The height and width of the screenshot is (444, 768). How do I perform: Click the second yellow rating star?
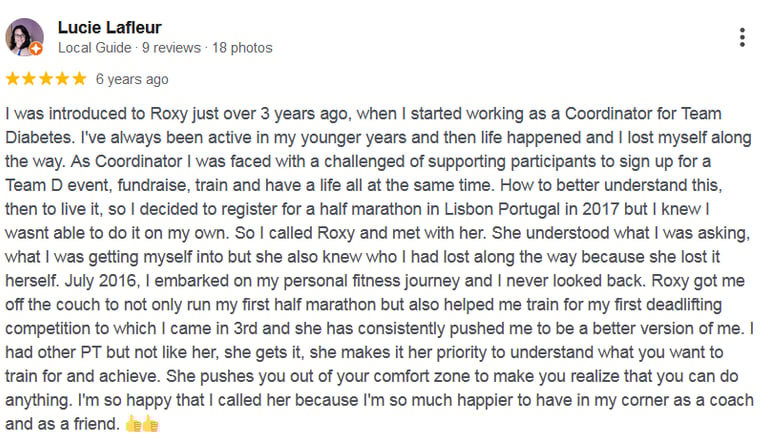pos(30,79)
